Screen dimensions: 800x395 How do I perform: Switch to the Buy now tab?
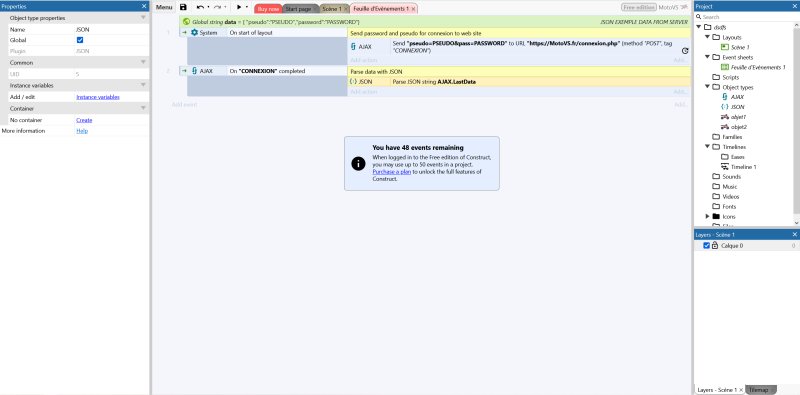click(268, 9)
